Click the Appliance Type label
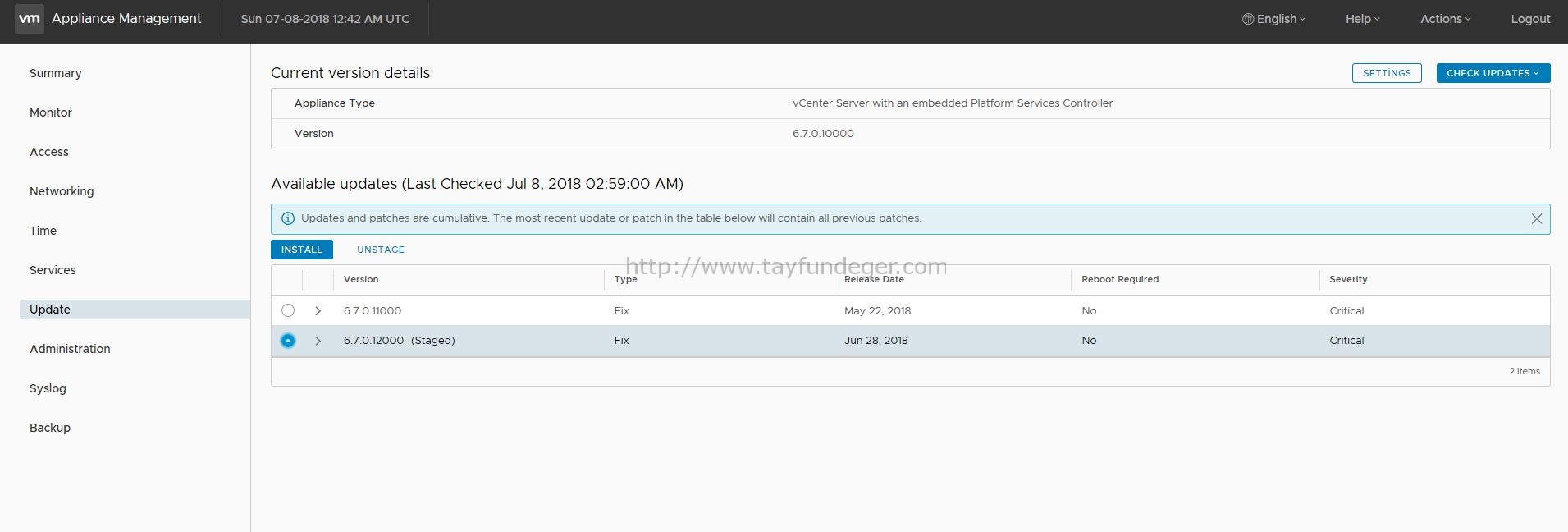Screen dimensions: 1568x532 (x=335, y=103)
